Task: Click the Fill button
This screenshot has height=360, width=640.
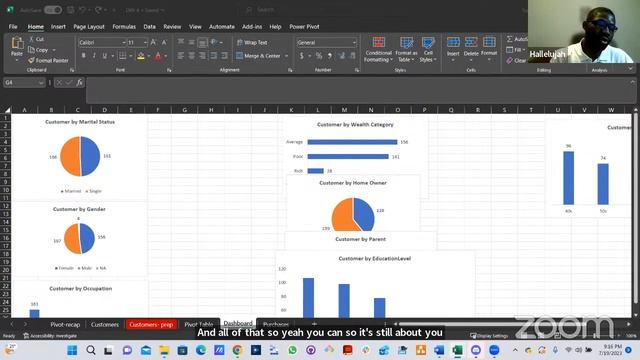Action: tap(515, 50)
